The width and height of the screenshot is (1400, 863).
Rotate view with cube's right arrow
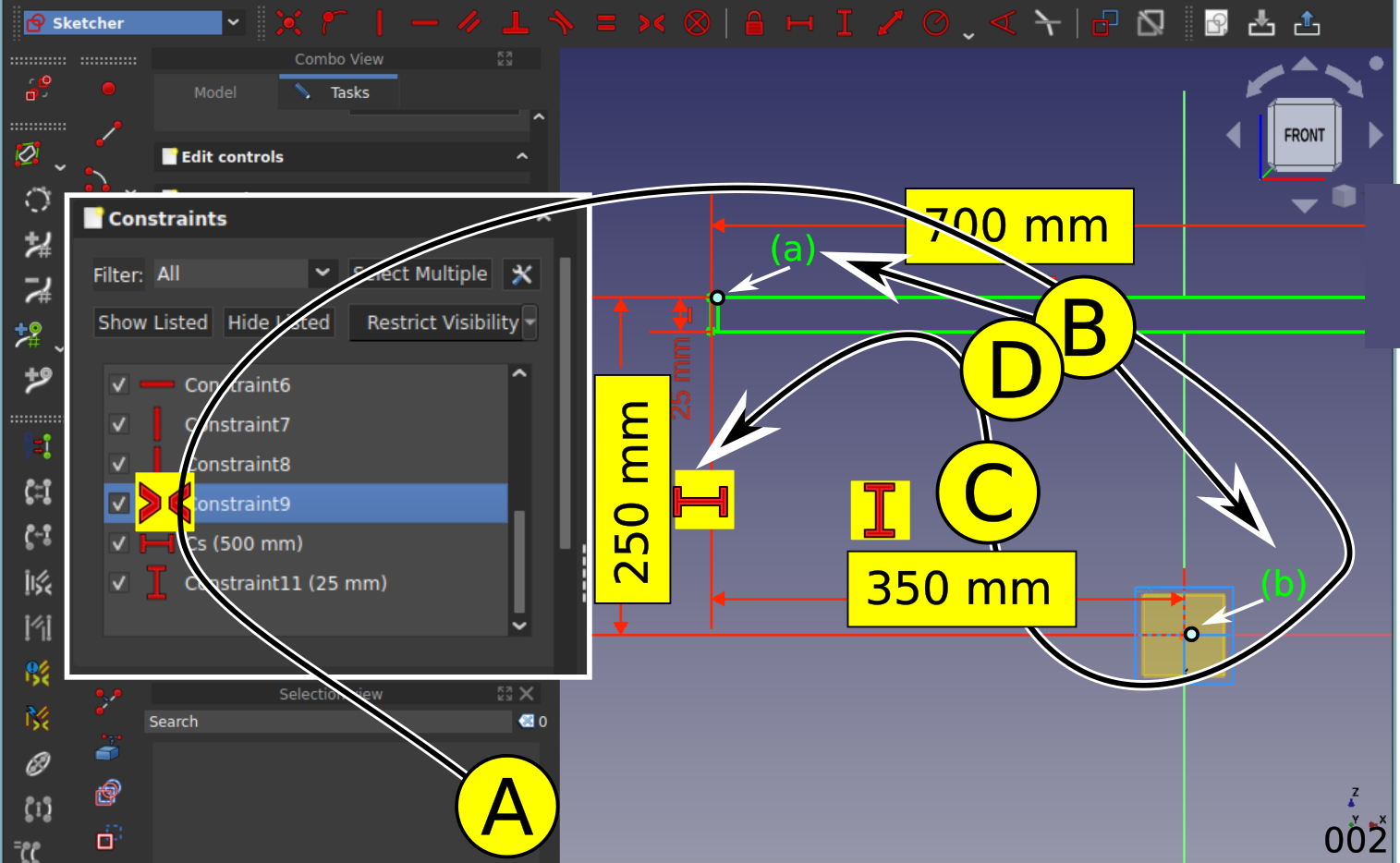tap(1376, 135)
